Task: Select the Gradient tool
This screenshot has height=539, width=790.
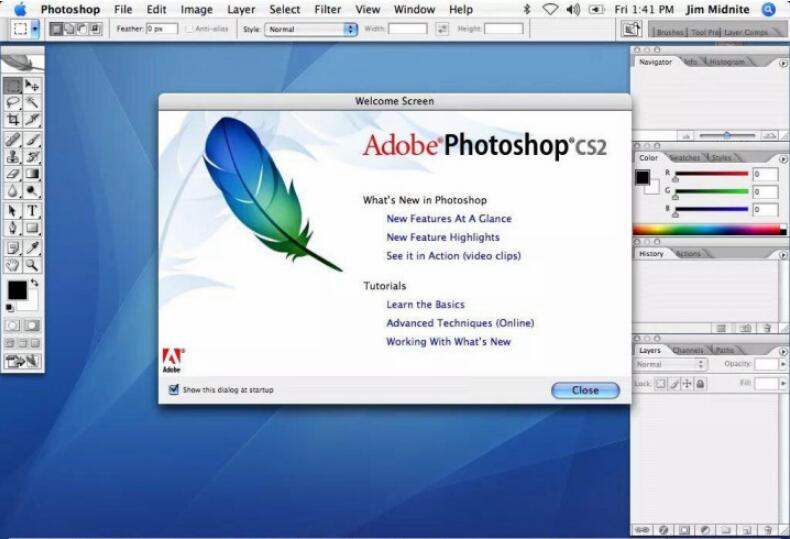Action: point(32,174)
